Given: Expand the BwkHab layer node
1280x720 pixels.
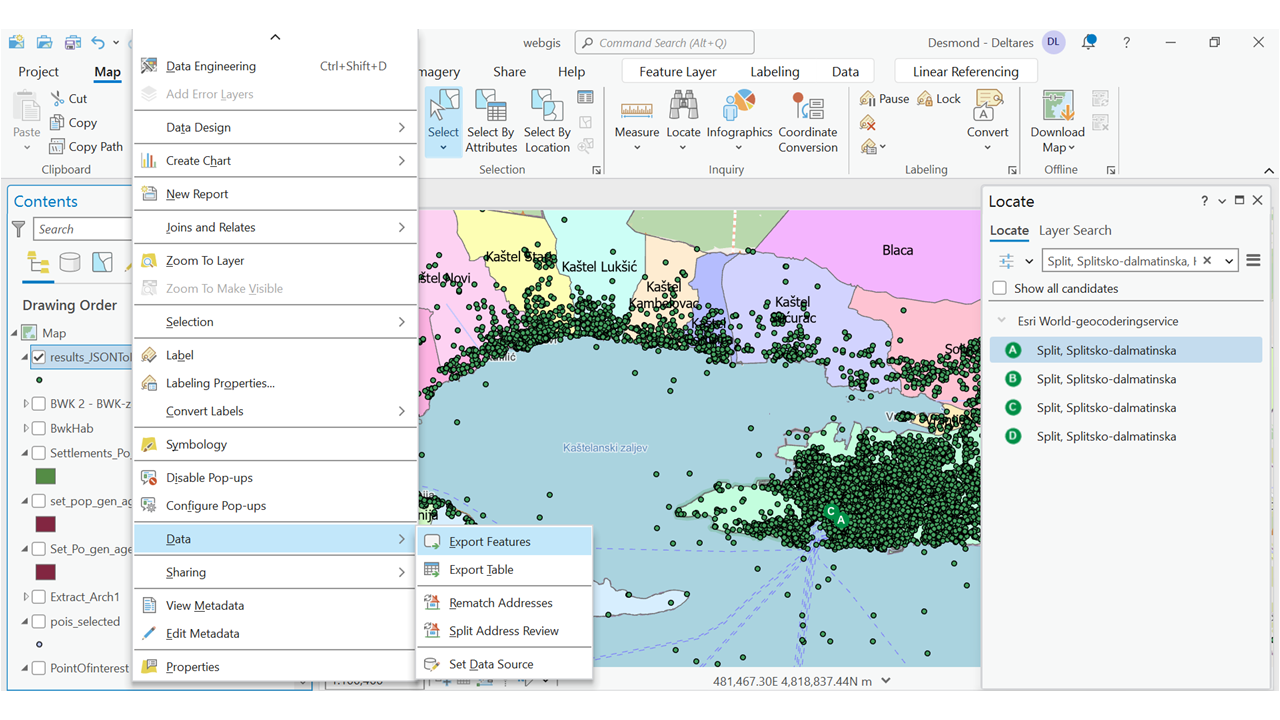Looking at the screenshot, I should click(25, 428).
